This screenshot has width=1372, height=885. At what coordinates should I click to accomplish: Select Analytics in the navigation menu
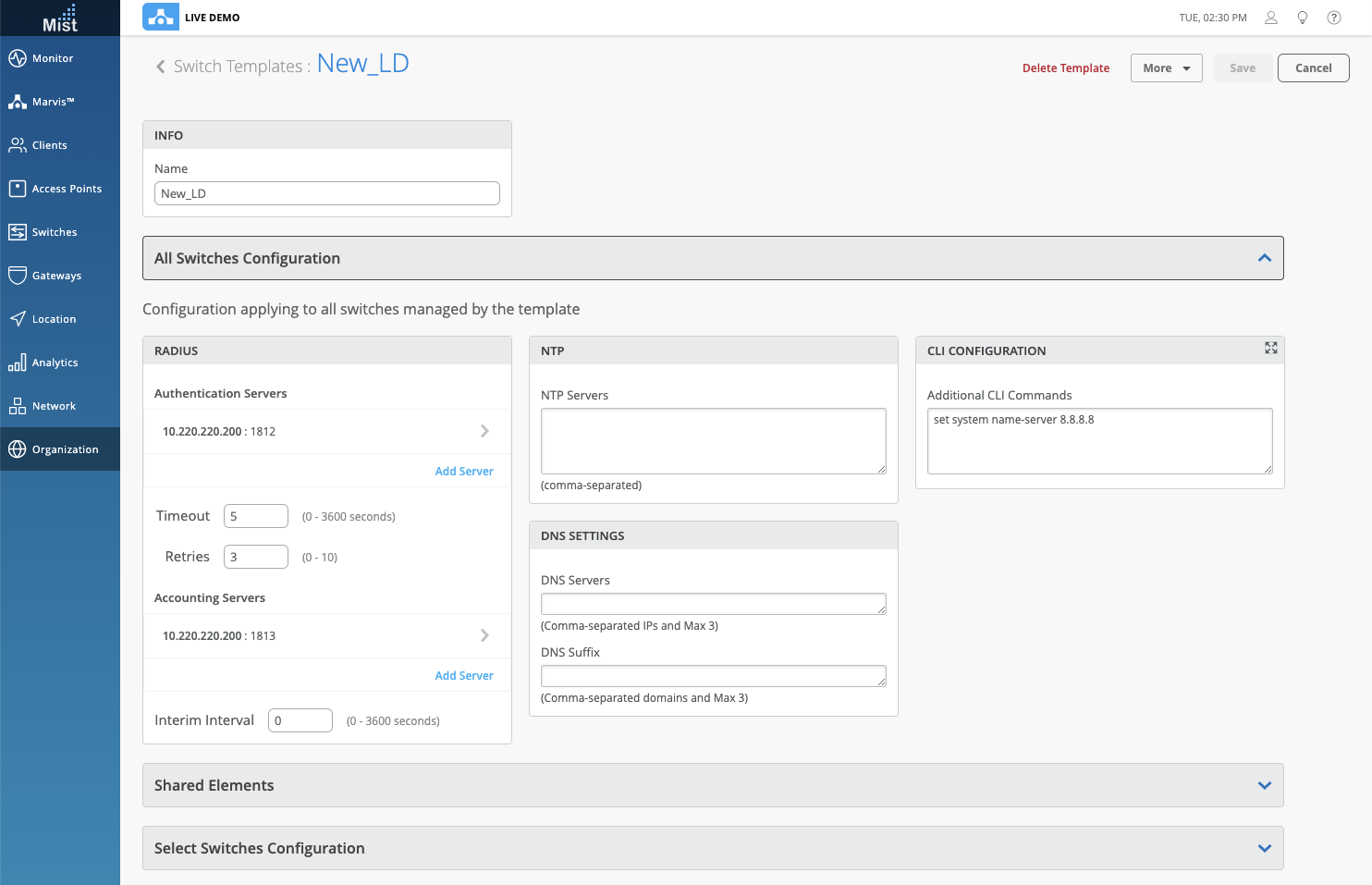coord(55,363)
